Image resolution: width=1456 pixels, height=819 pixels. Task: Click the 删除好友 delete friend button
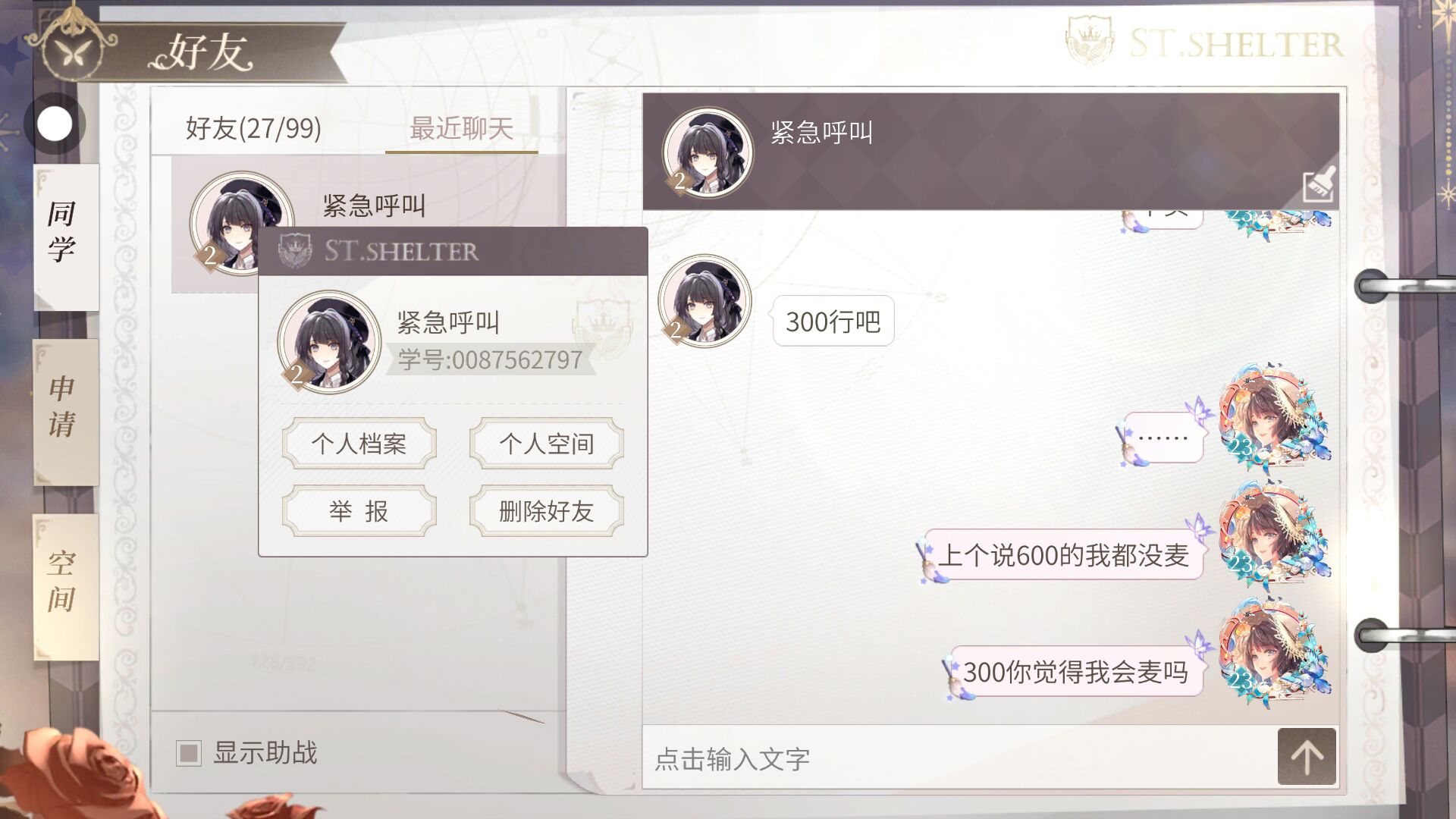coord(547,511)
